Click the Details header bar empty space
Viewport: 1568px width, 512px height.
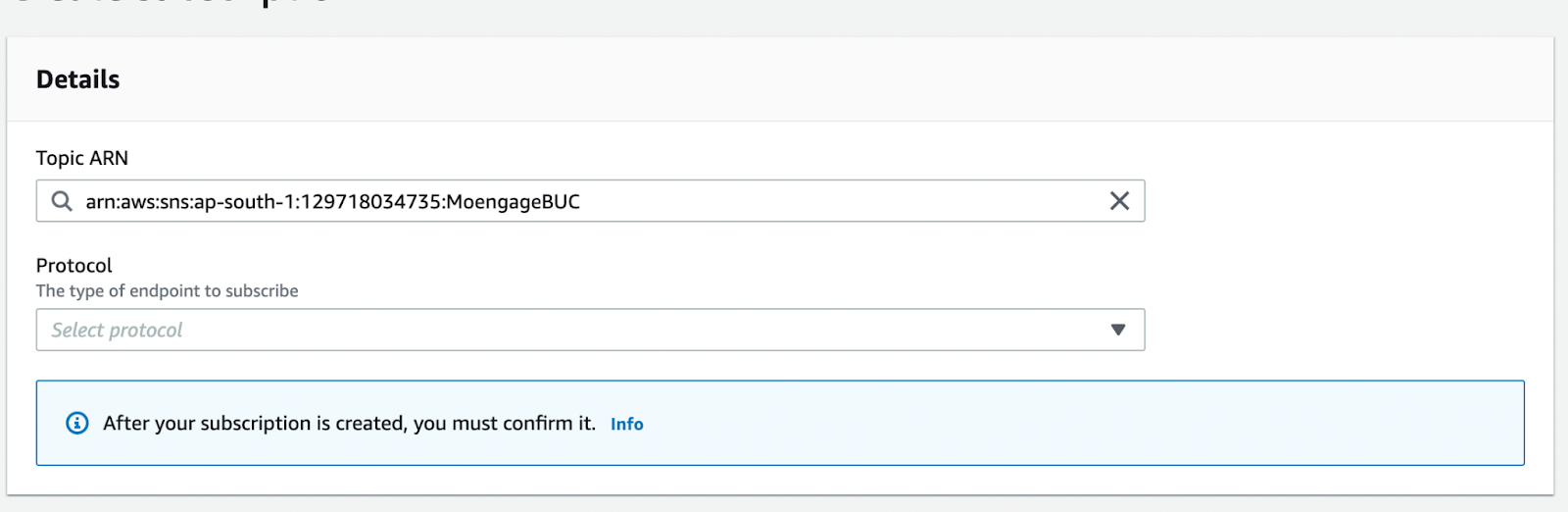point(784,79)
